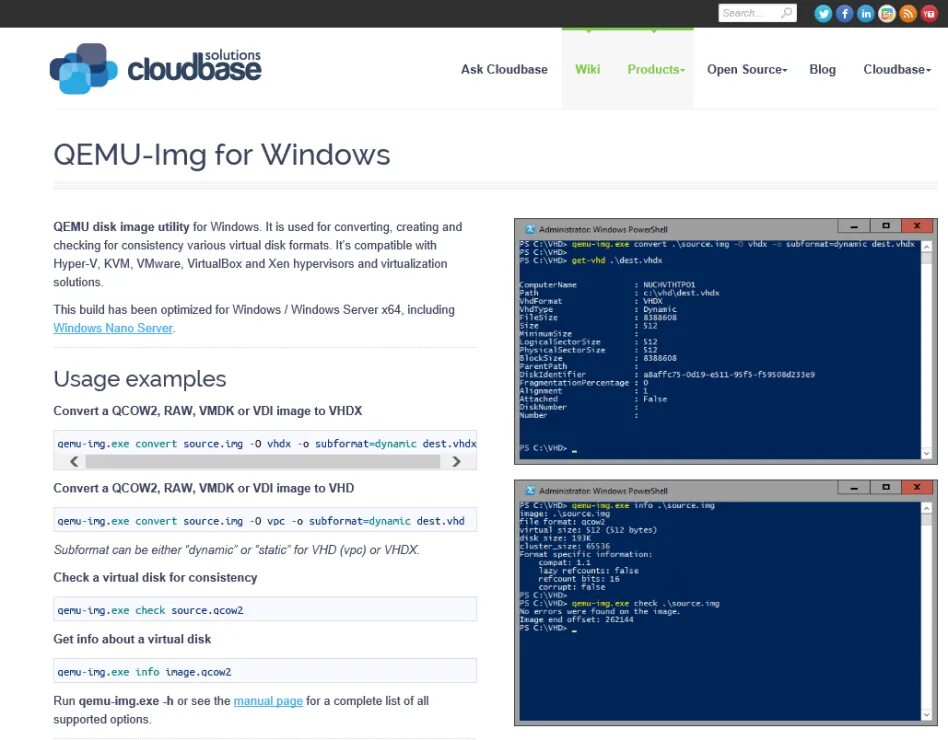Close the bottom PowerShell window
The width and height of the screenshot is (948, 740).
tap(917, 487)
